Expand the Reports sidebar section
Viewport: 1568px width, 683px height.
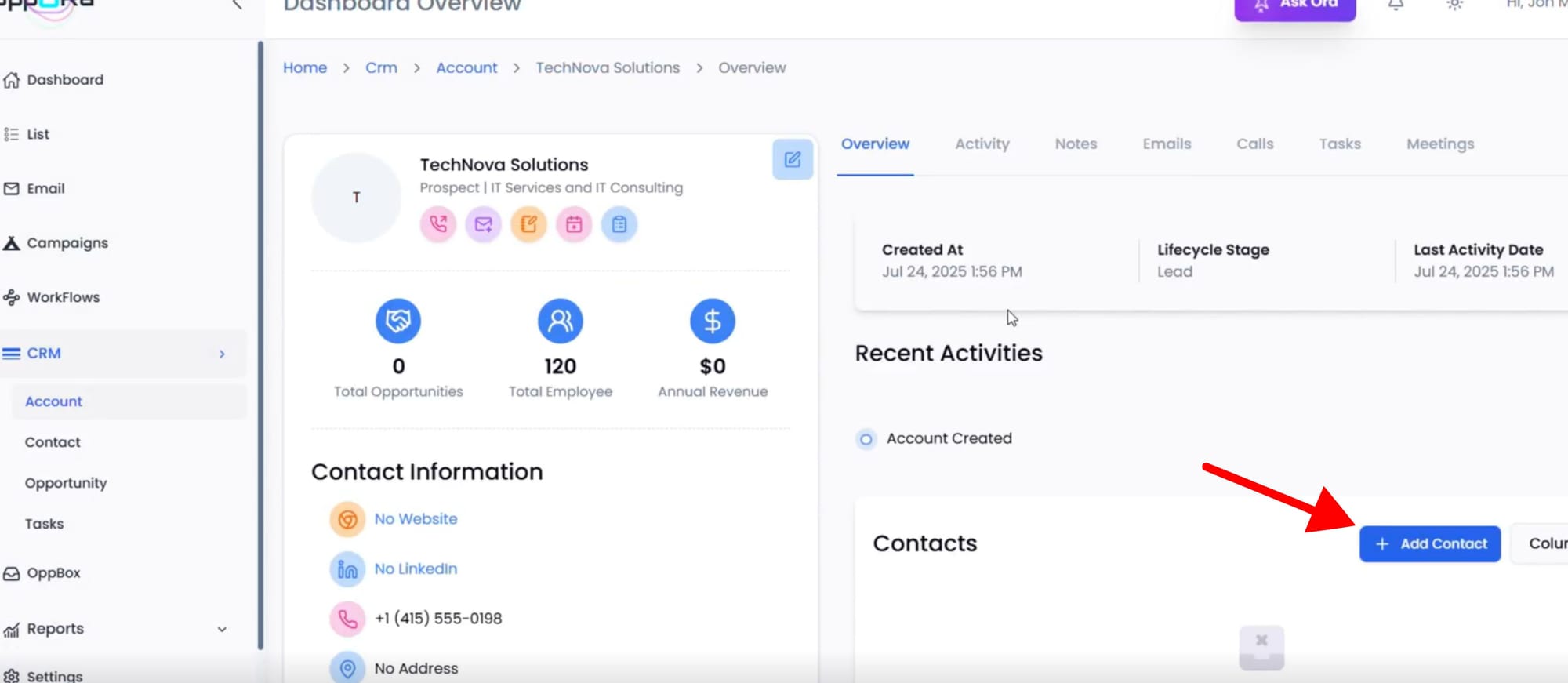pos(222,630)
